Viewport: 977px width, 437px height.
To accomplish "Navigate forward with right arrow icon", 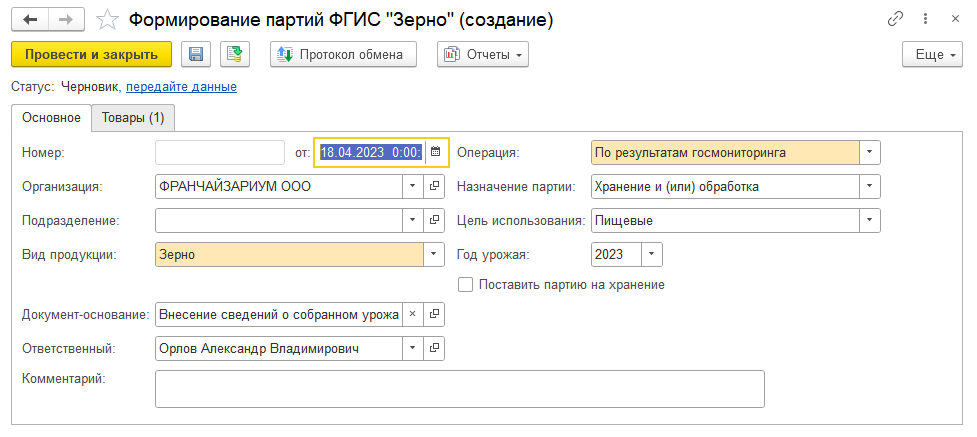I will tap(66, 20).
